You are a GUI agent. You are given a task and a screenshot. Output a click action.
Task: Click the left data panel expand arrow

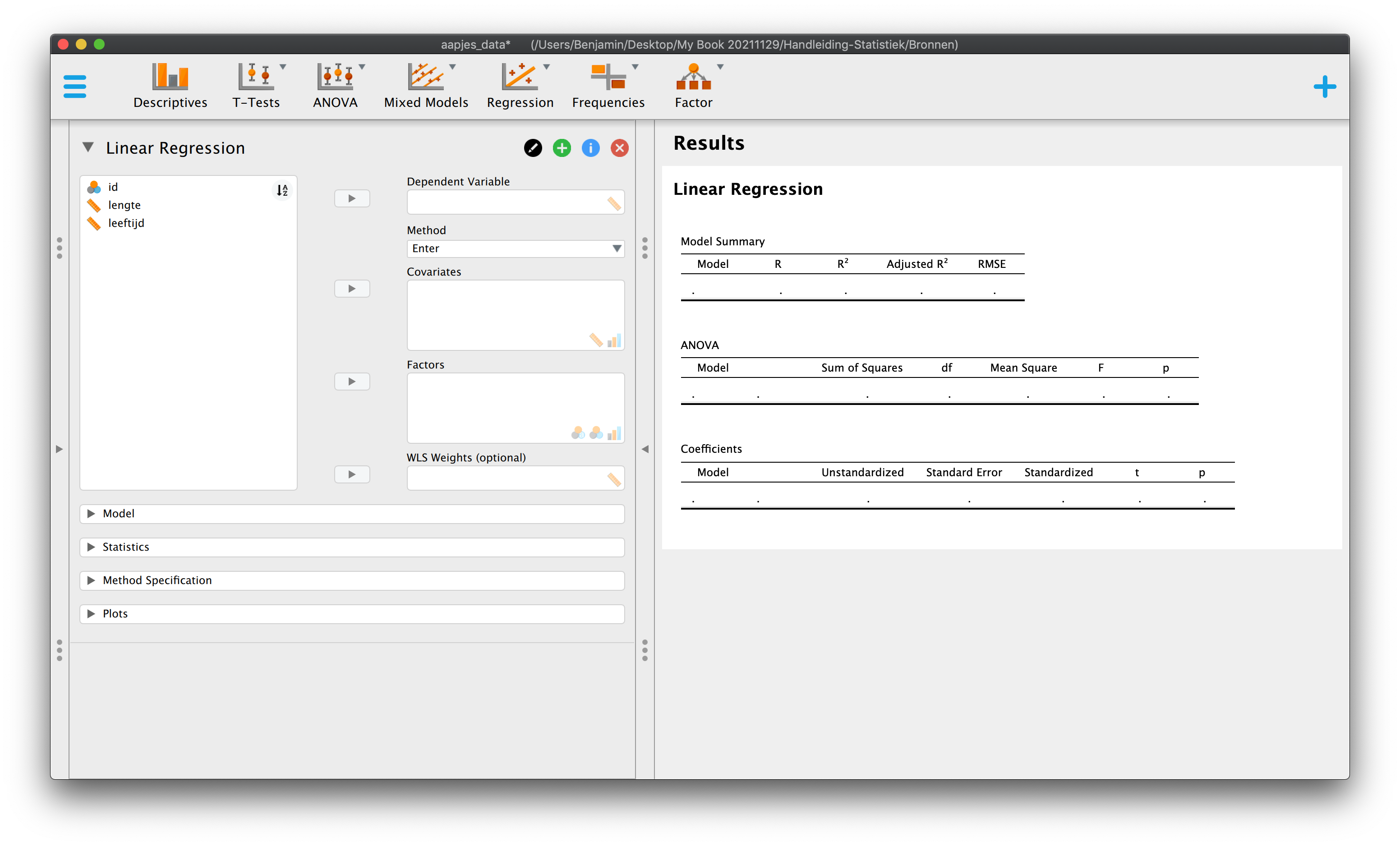tap(59, 449)
